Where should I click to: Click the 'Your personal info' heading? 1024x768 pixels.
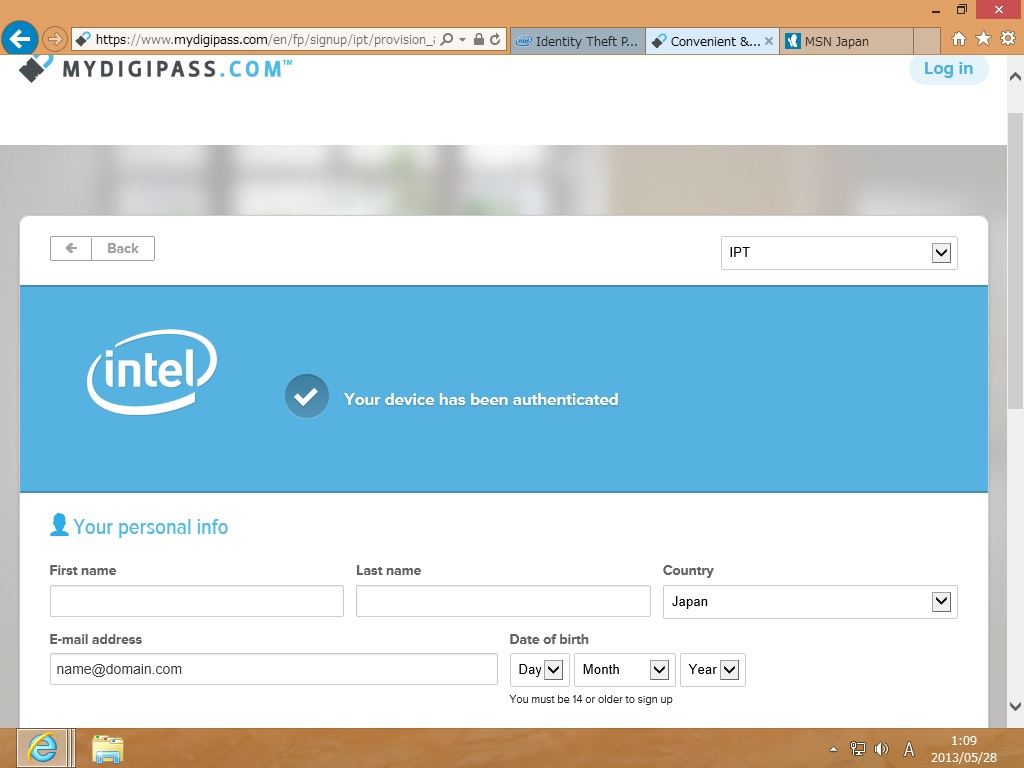click(x=151, y=527)
